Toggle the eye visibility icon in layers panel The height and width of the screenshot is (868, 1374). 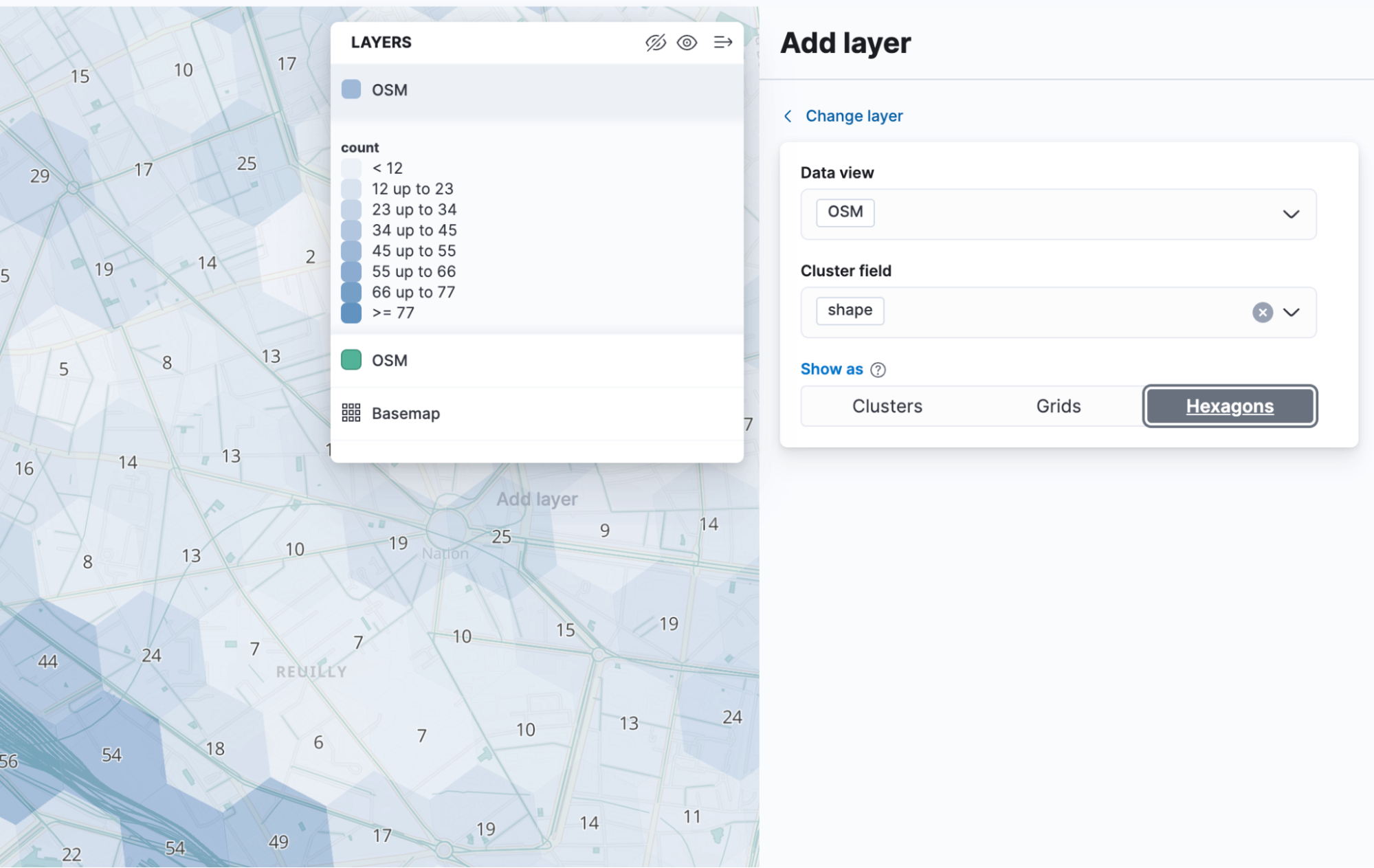tap(687, 42)
